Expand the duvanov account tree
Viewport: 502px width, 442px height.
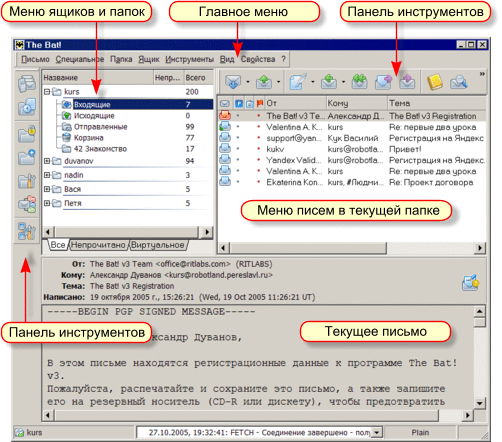coord(47,161)
